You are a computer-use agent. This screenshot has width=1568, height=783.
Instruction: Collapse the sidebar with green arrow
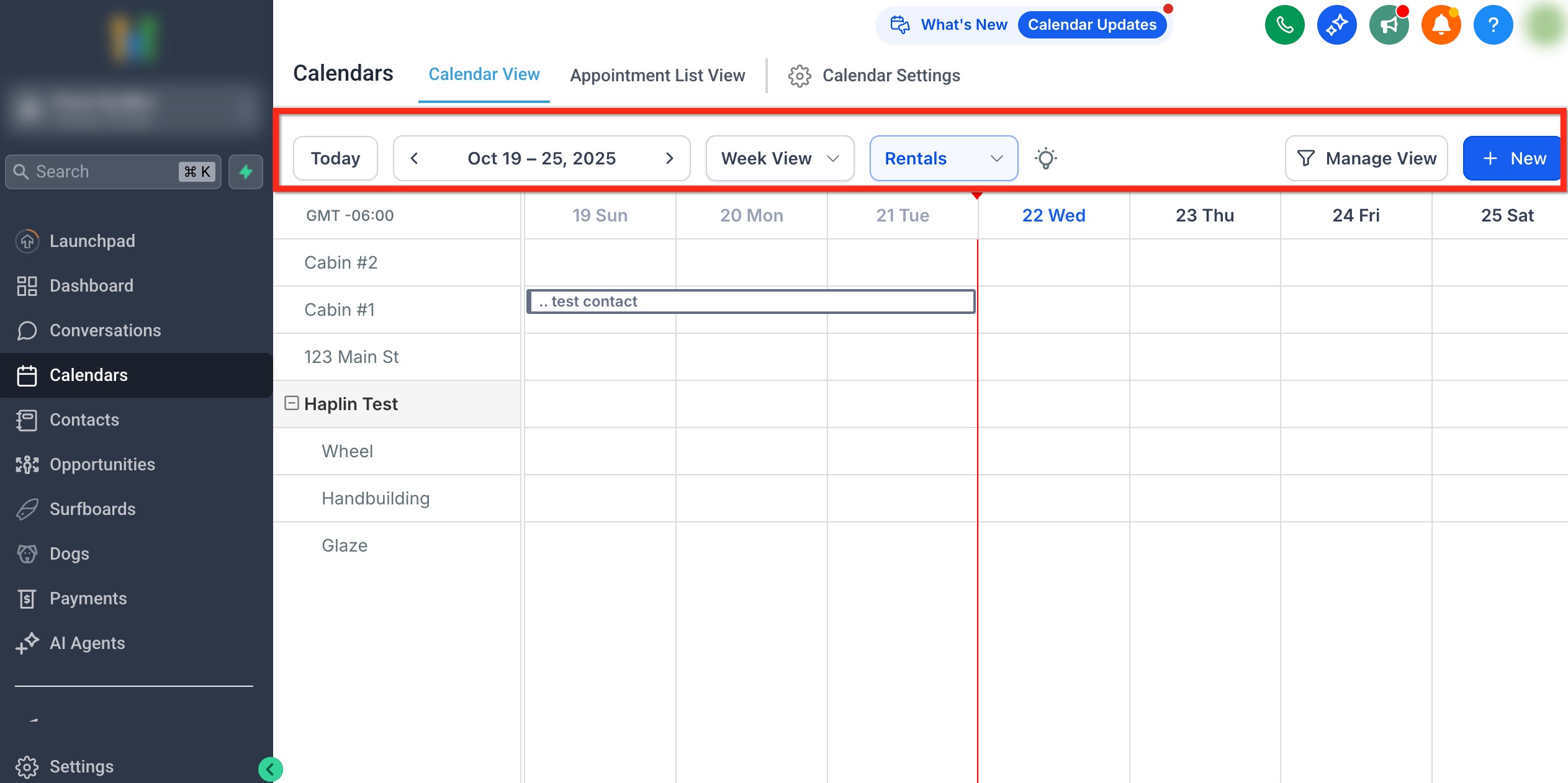pos(270,769)
